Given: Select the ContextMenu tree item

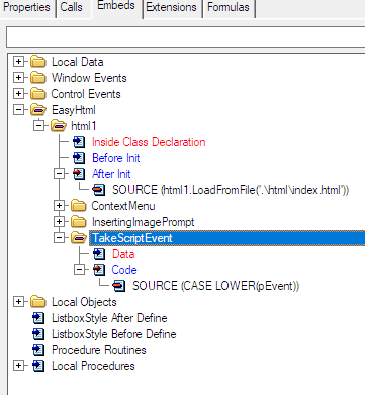Looking at the screenshot, I should [x=124, y=206].
